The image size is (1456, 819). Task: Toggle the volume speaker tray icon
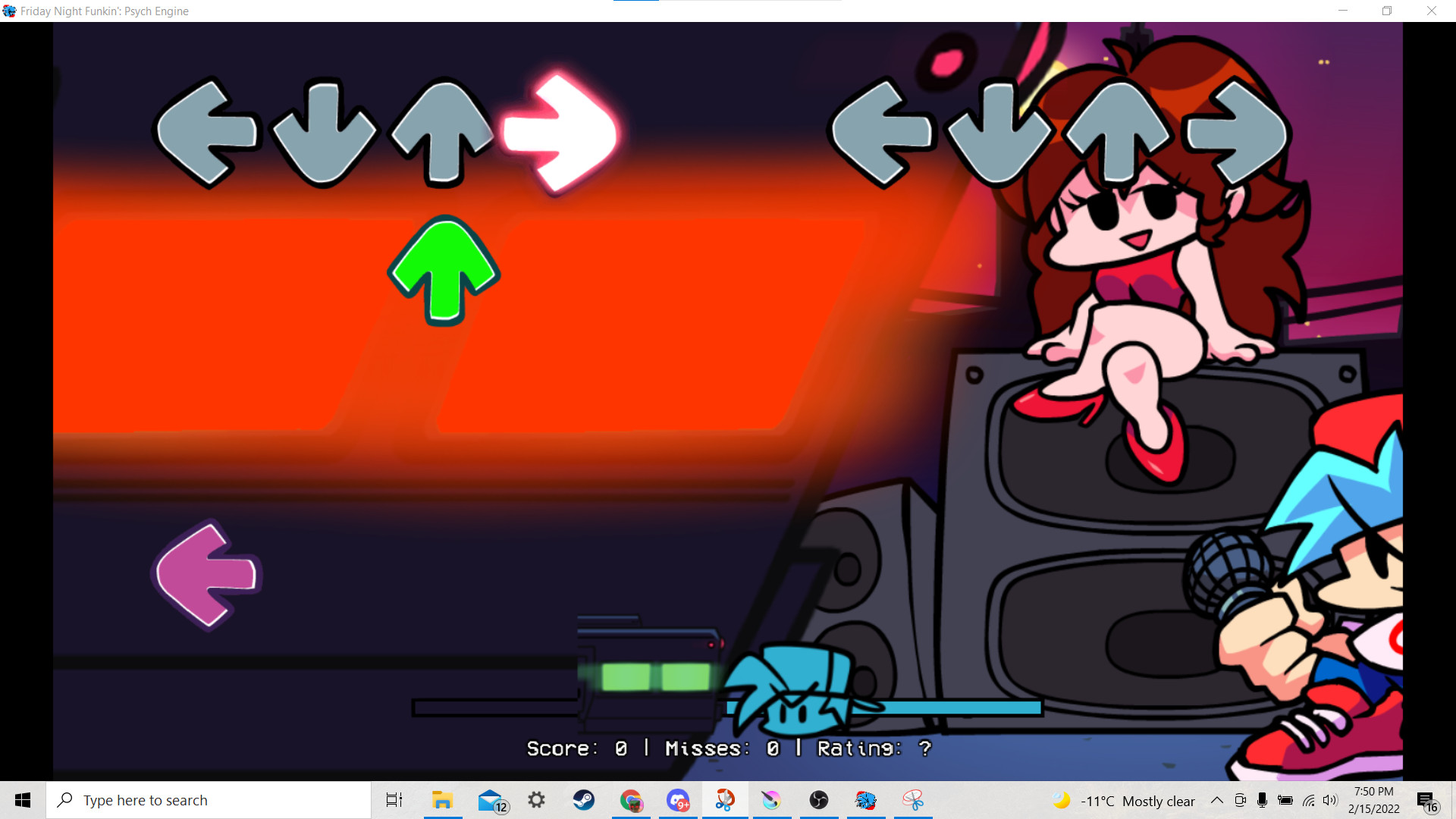(x=1330, y=800)
